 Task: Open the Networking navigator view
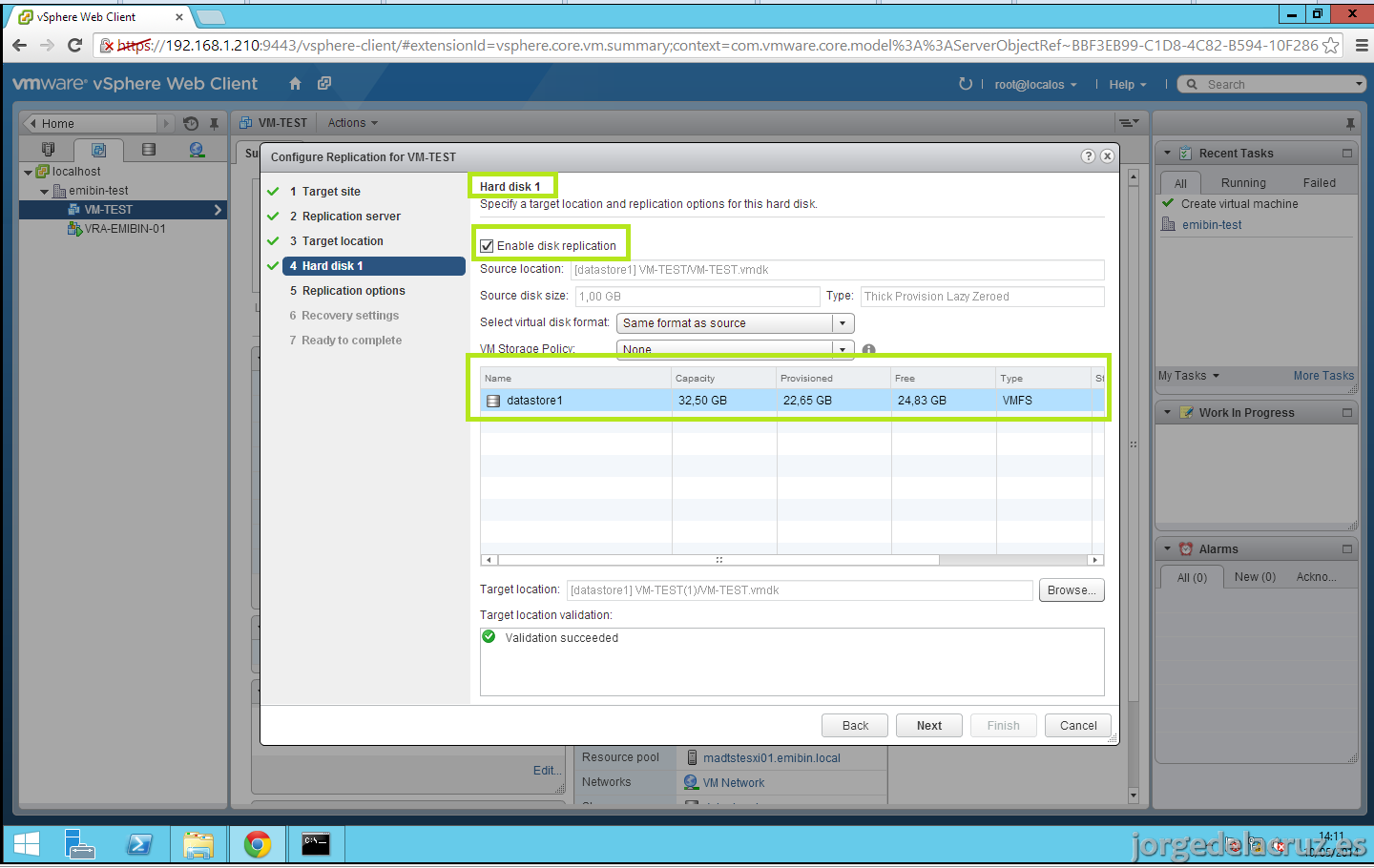[x=197, y=150]
